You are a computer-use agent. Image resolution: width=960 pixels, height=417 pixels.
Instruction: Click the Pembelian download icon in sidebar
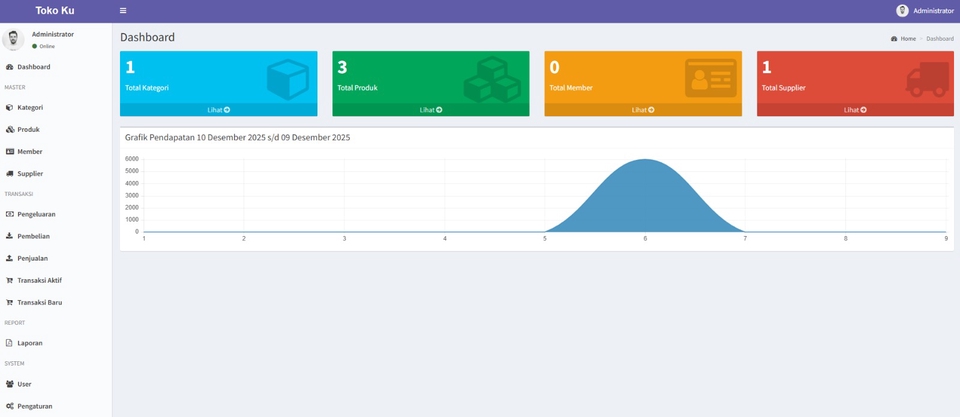pyautogui.click(x=10, y=236)
